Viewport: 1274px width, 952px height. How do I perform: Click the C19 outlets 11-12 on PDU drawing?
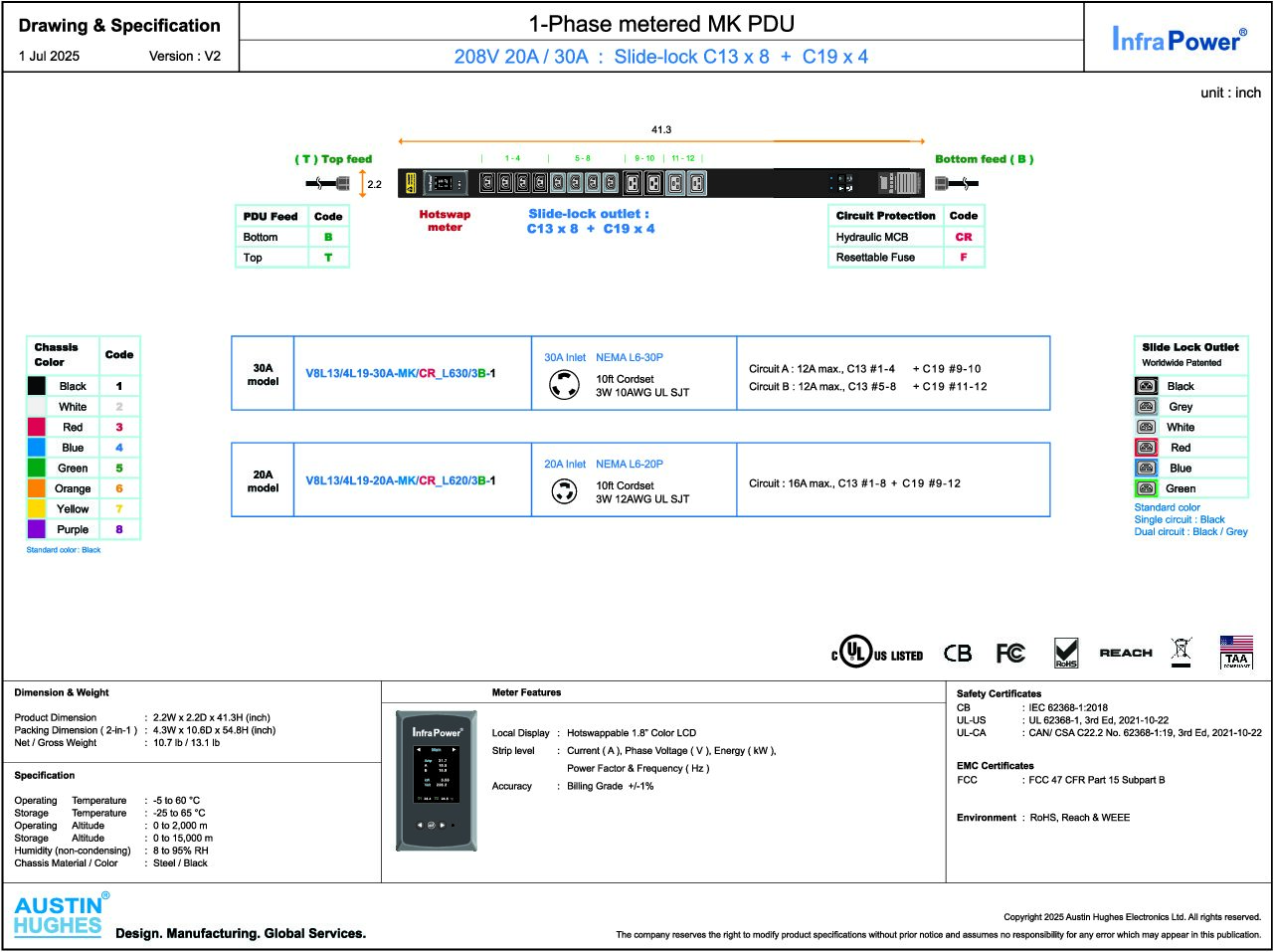point(685,183)
